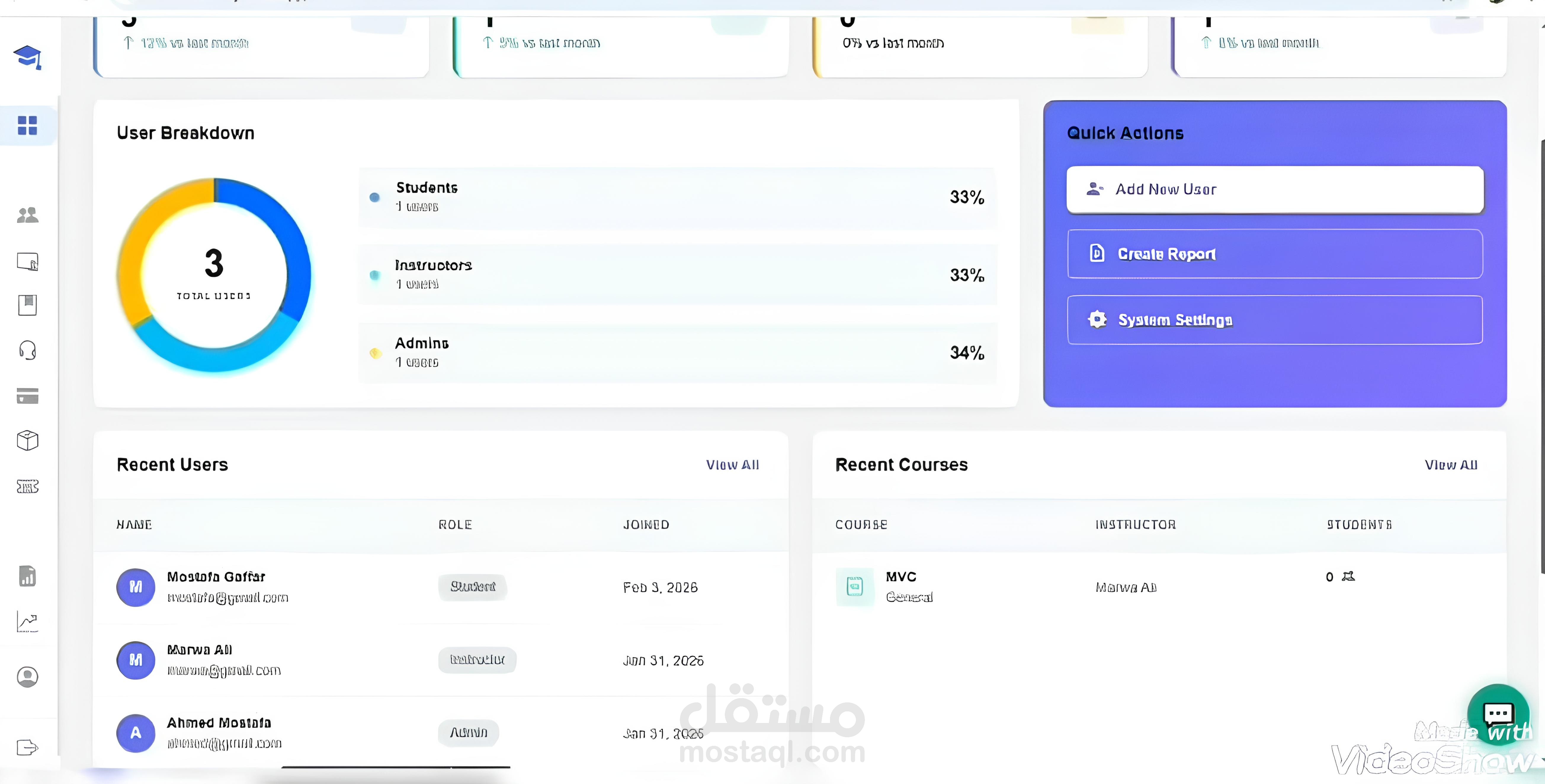Screen dimensions: 1545x784
Task: Open the line graph analytics icon
Action: 28,621
